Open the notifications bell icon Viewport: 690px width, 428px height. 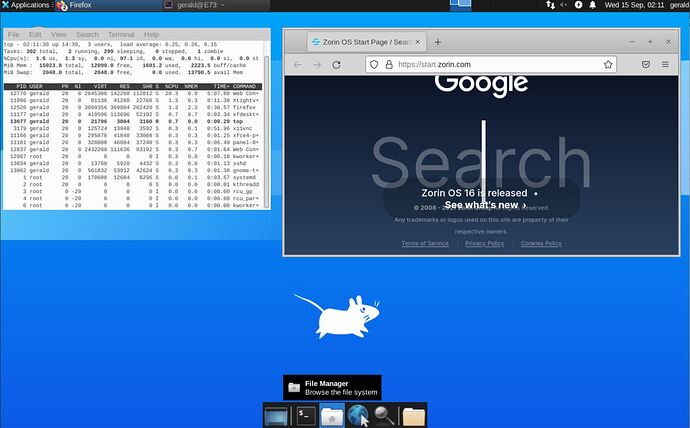point(593,5)
